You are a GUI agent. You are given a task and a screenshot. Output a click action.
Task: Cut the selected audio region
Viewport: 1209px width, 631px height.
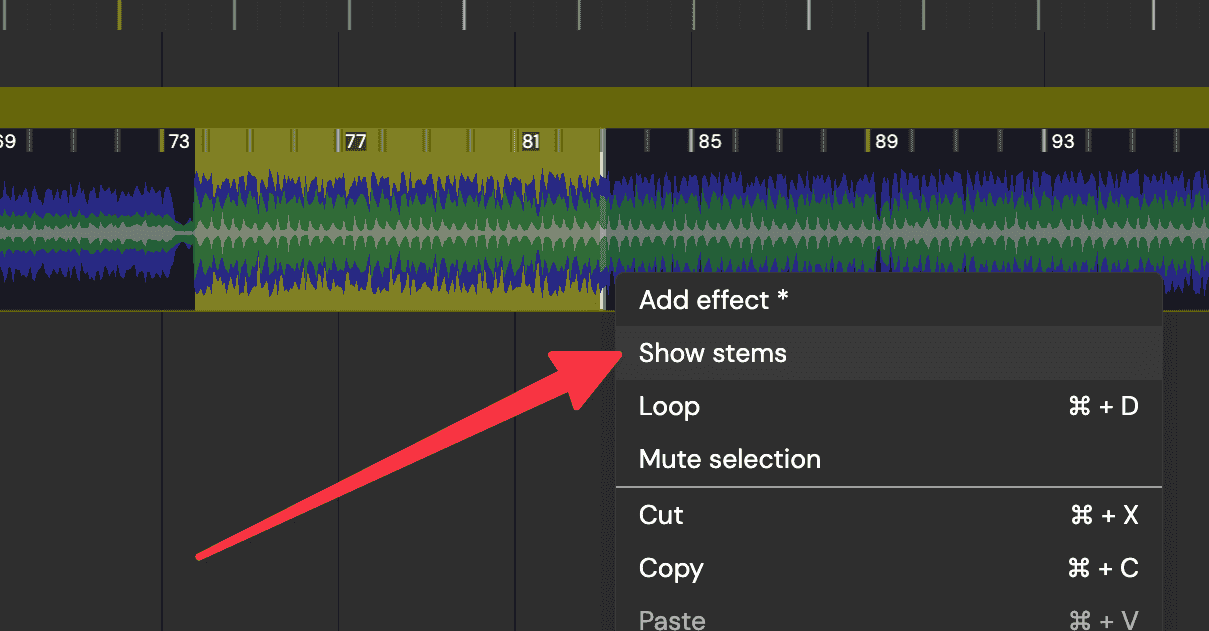tap(660, 515)
